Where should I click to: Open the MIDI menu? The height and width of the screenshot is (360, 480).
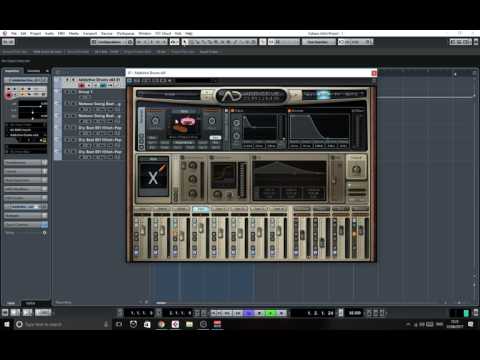[x=61, y=34]
